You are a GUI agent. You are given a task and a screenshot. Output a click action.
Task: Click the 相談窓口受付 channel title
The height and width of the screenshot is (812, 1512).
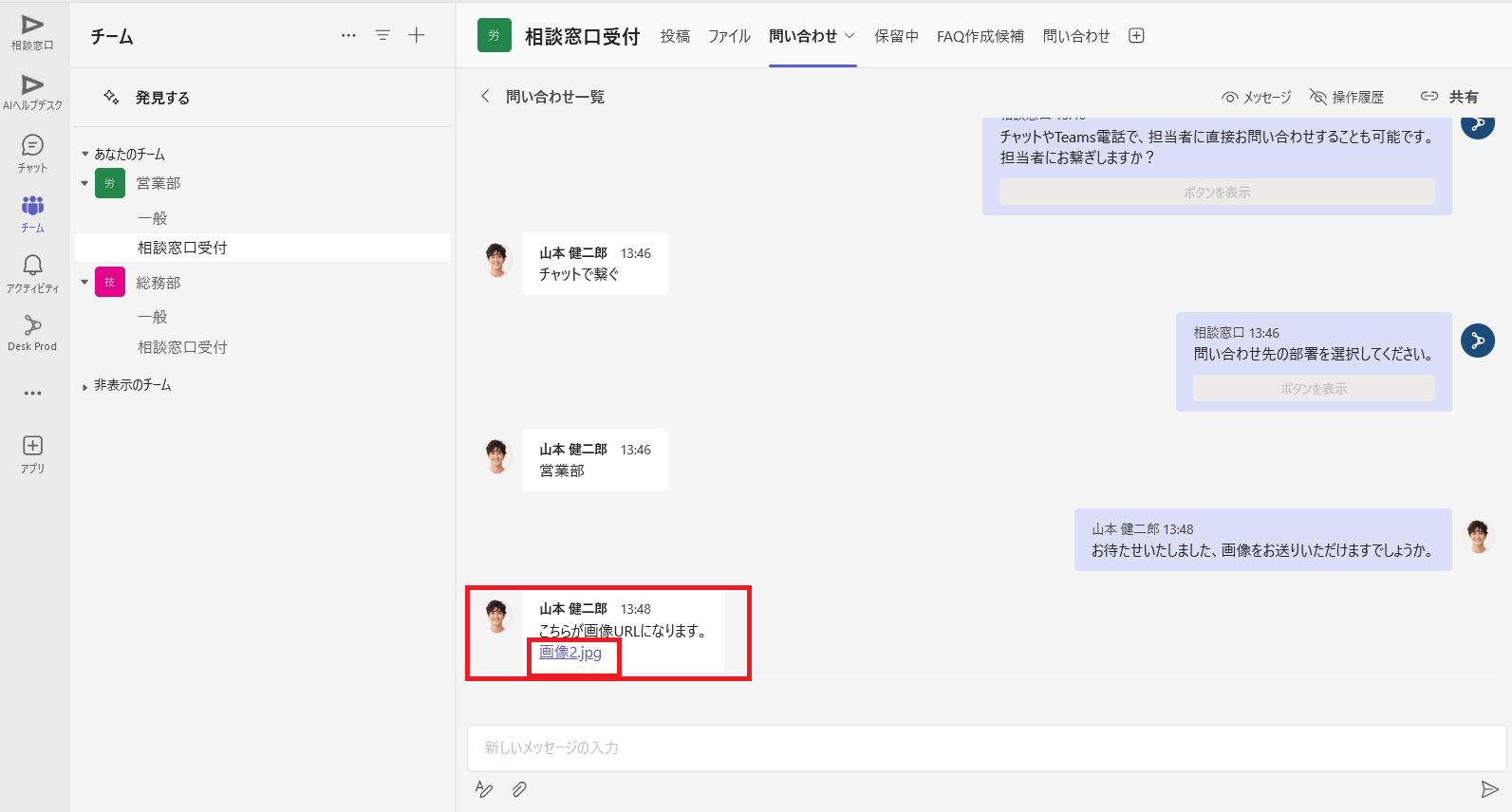coord(582,36)
